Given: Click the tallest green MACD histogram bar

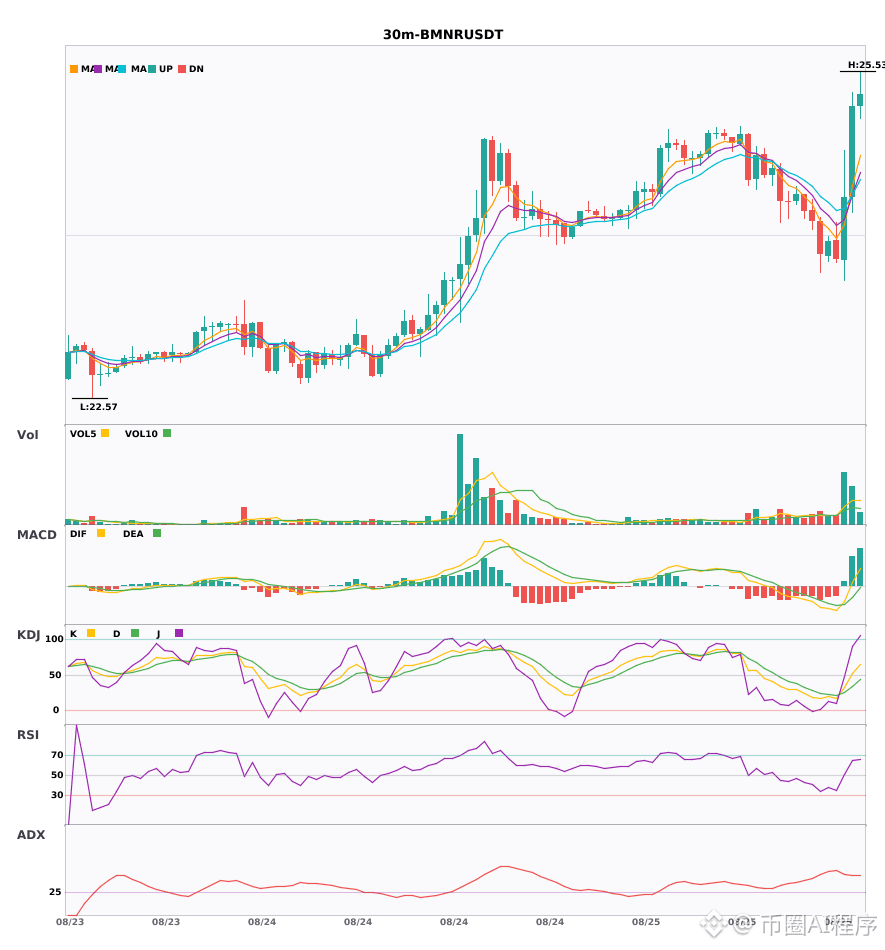Looking at the screenshot, I should pyautogui.click(x=860, y=567).
